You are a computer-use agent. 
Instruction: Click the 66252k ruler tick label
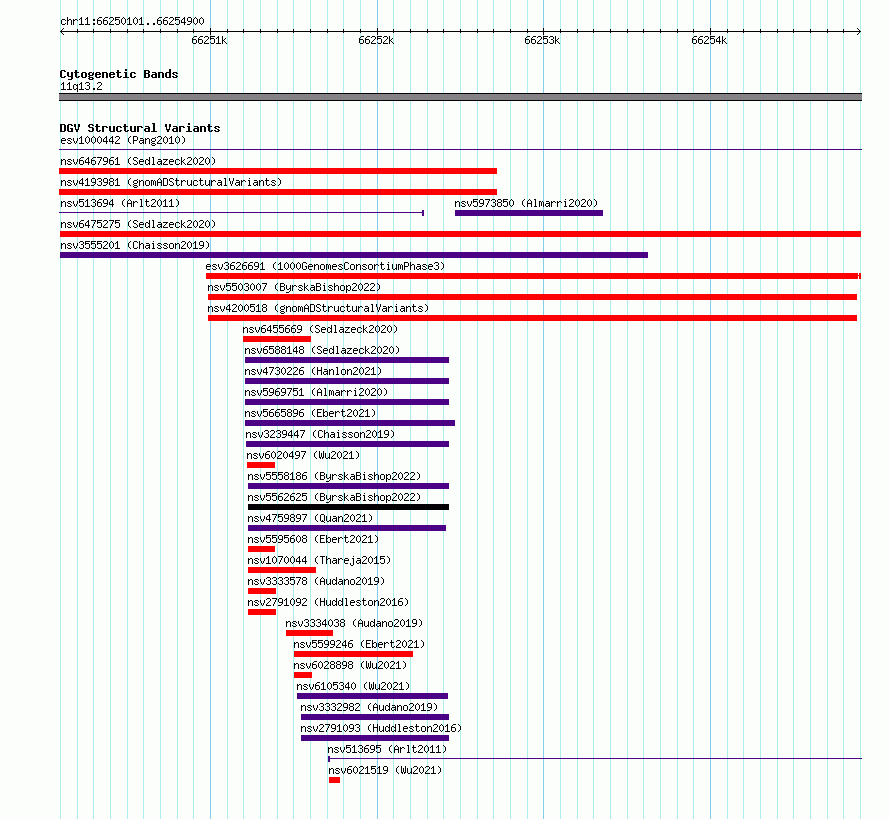pyautogui.click(x=376, y=40)
